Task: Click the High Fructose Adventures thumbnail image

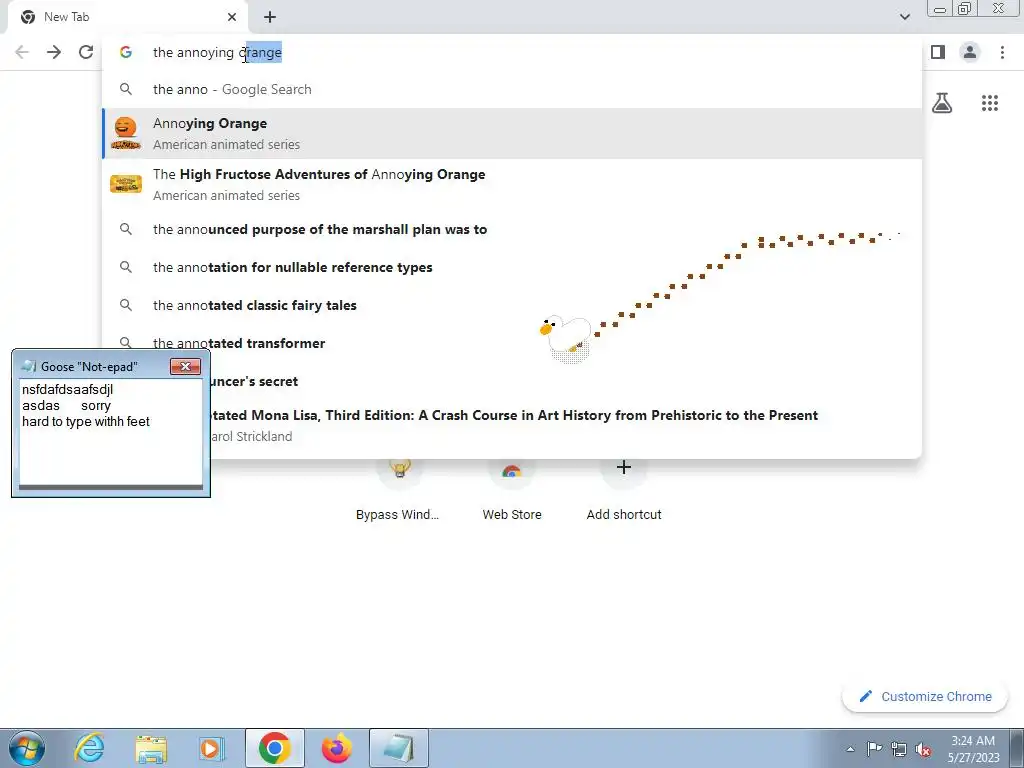Action: pos(126,184)
